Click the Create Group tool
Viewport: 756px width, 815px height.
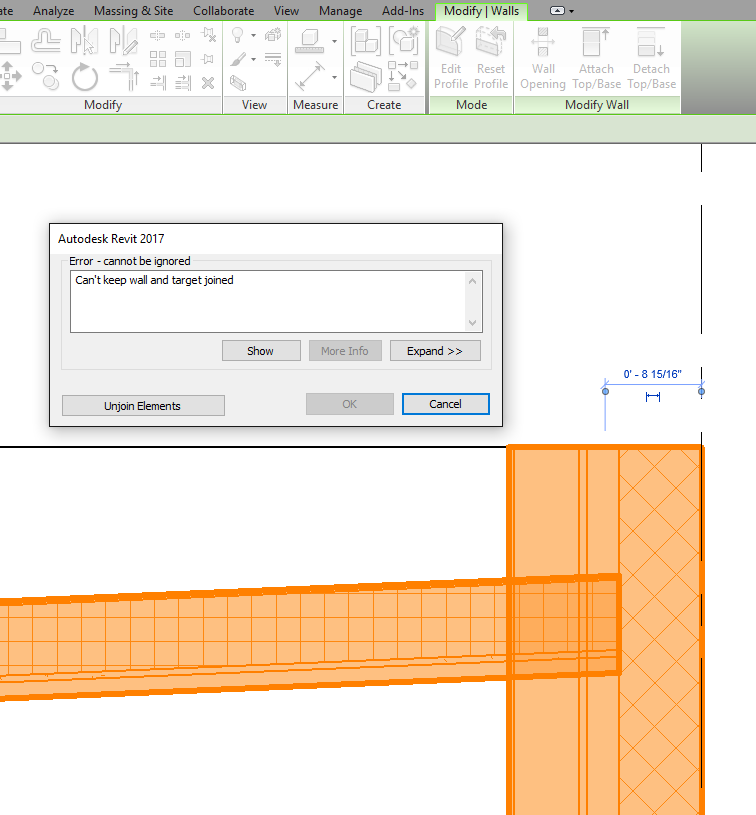coord(404,41)
